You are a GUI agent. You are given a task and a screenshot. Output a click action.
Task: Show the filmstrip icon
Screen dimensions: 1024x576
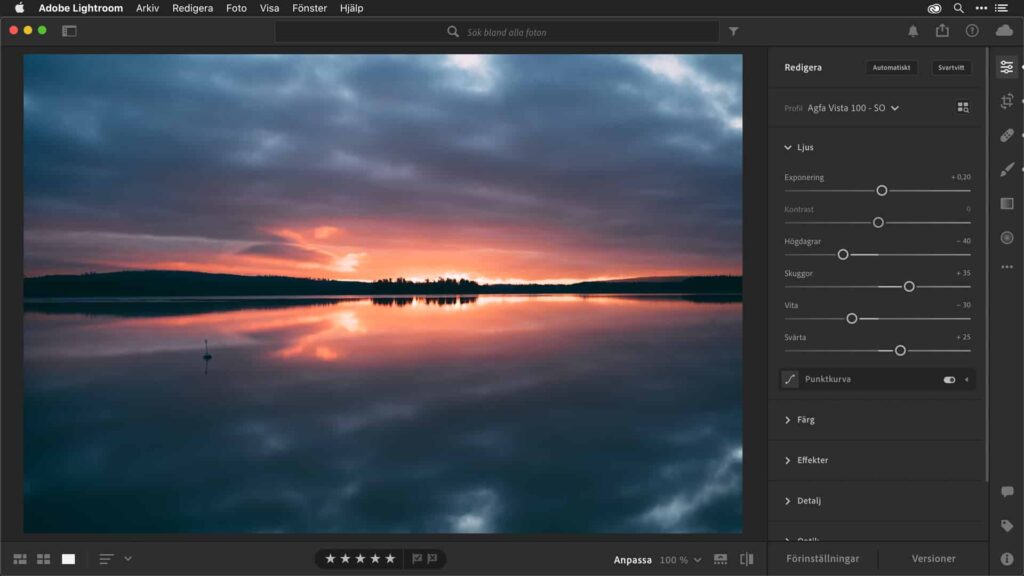720,559
